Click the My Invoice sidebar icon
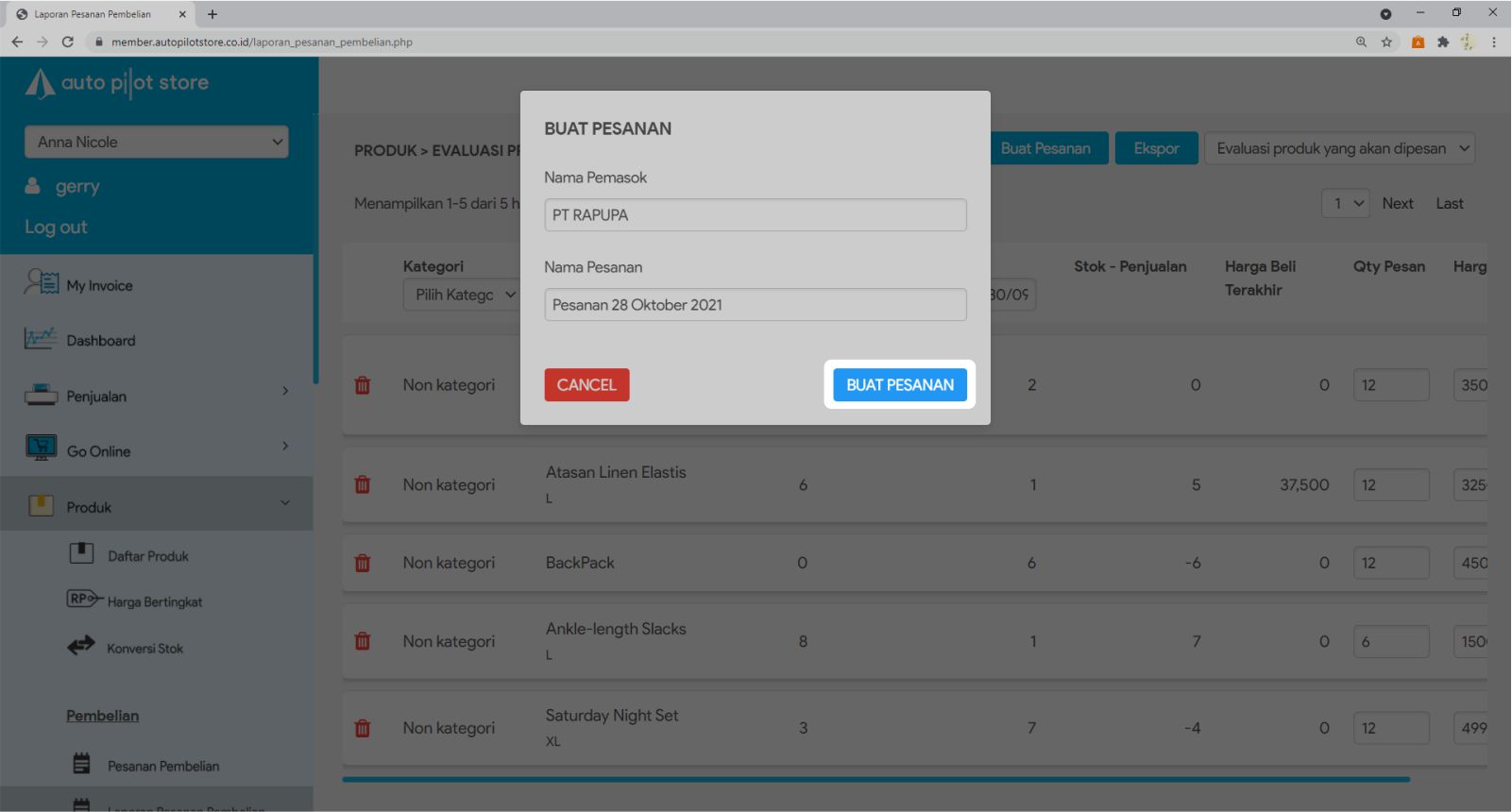The height and width of the screenshot is (812, 1512). [x=42, y=283]
